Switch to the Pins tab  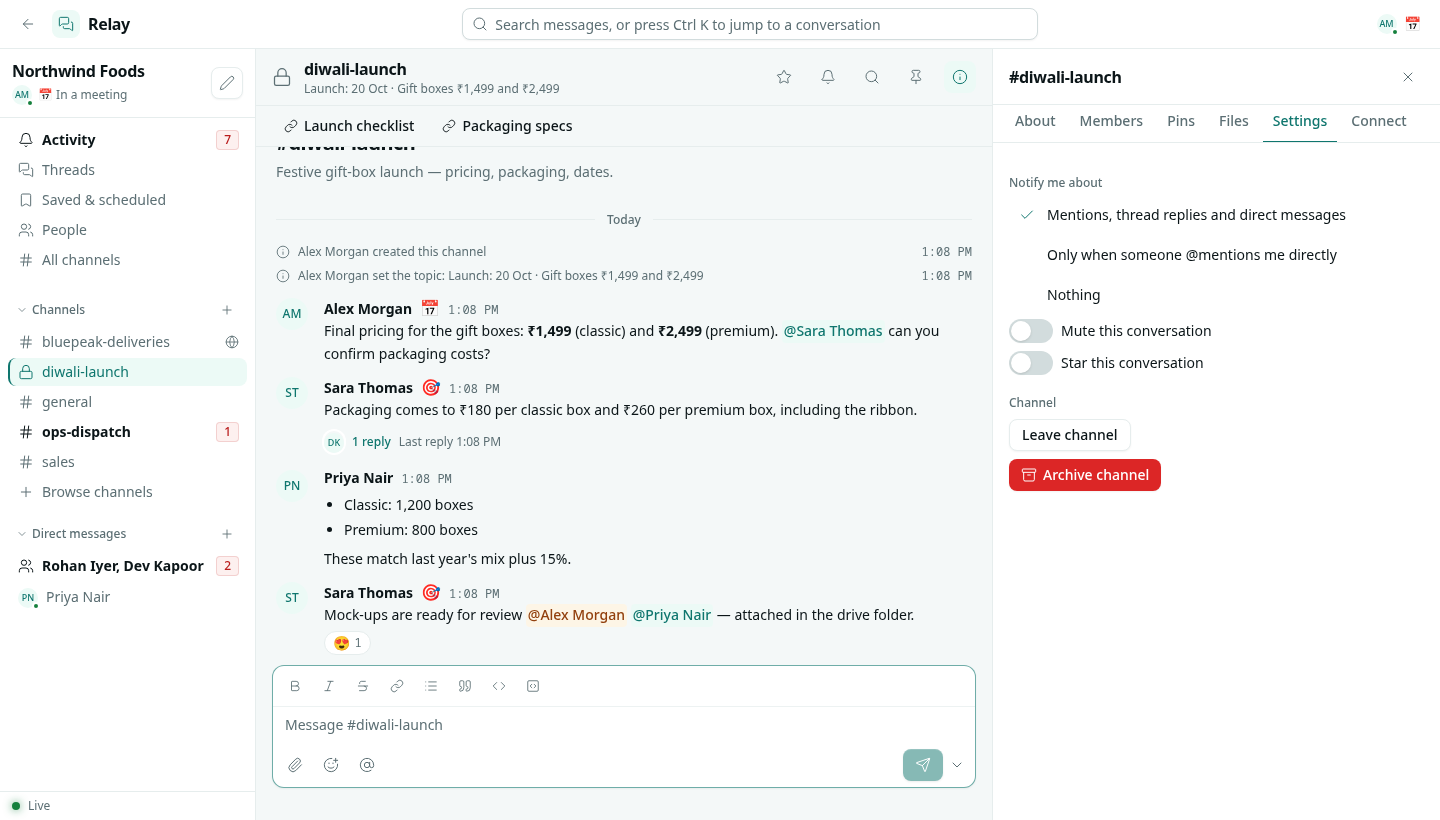click(x=1181, y=121)
